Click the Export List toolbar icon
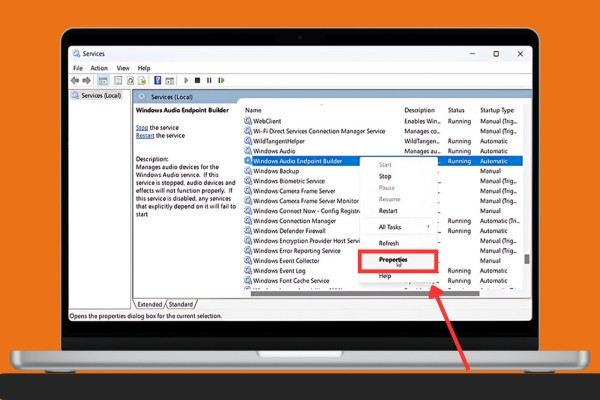The width and height of the screenshot is (600, 400). coord(142,80)
